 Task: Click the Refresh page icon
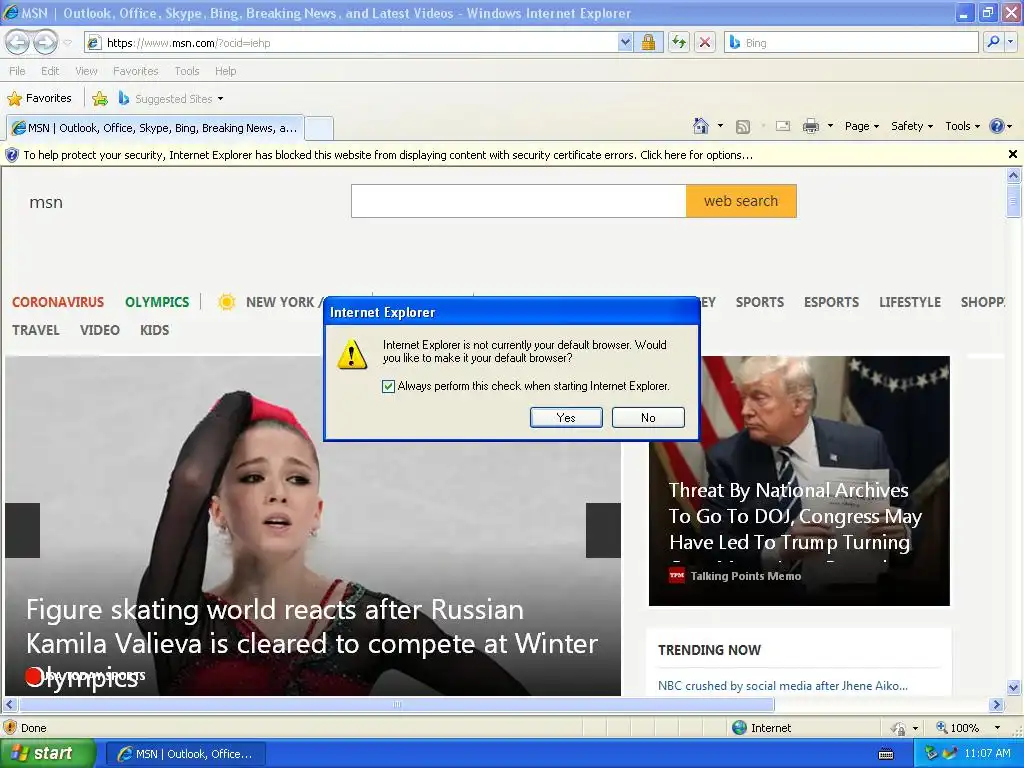pyautogui.click(x=679, y=43)
